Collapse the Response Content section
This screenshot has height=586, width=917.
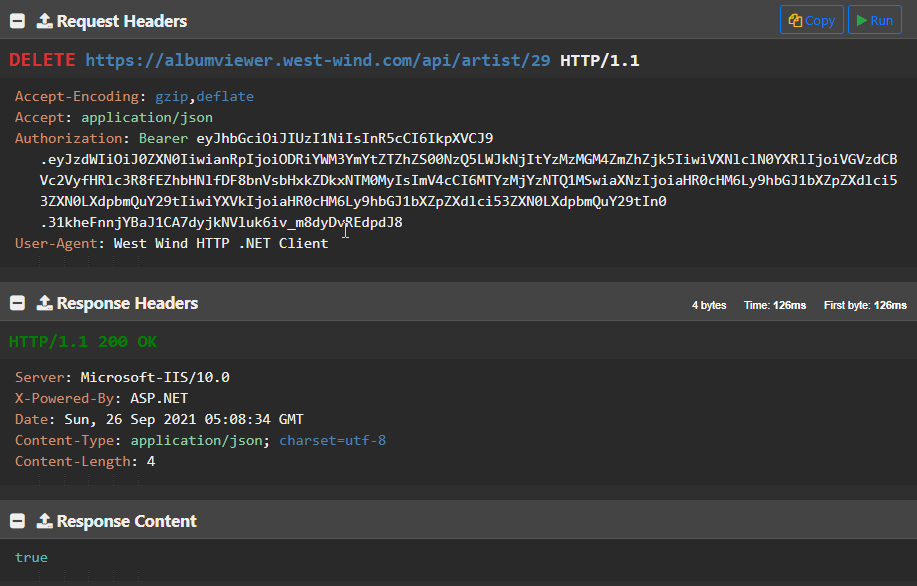click(18, 521)
